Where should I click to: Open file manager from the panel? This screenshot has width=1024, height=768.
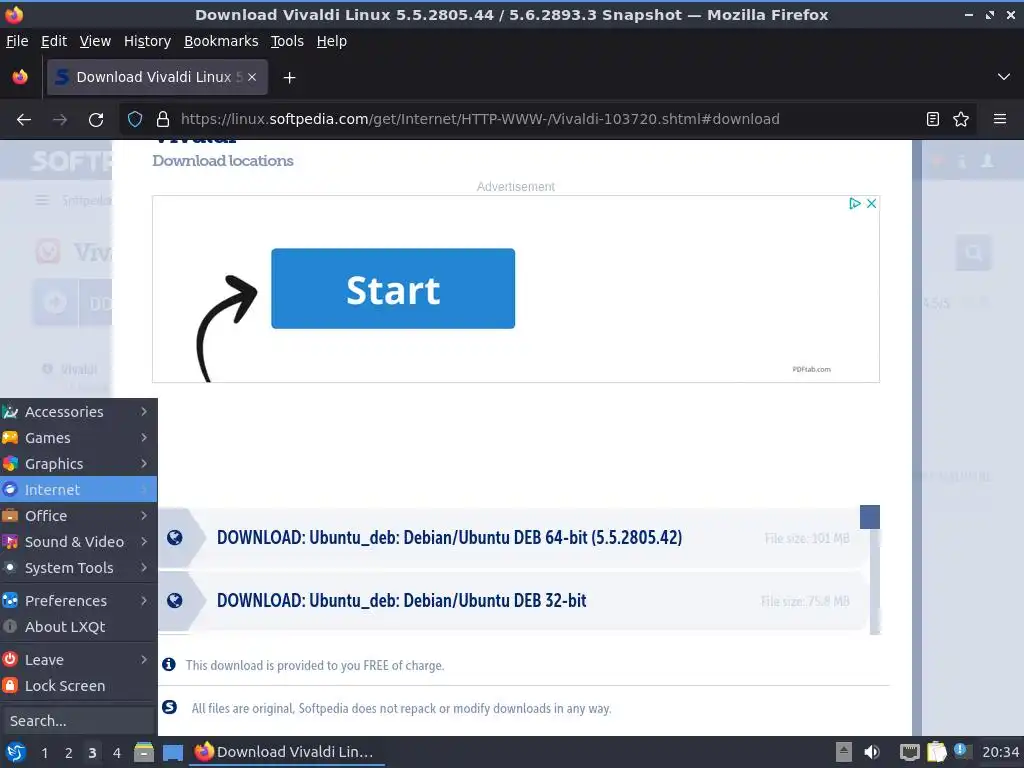point(144,752)
